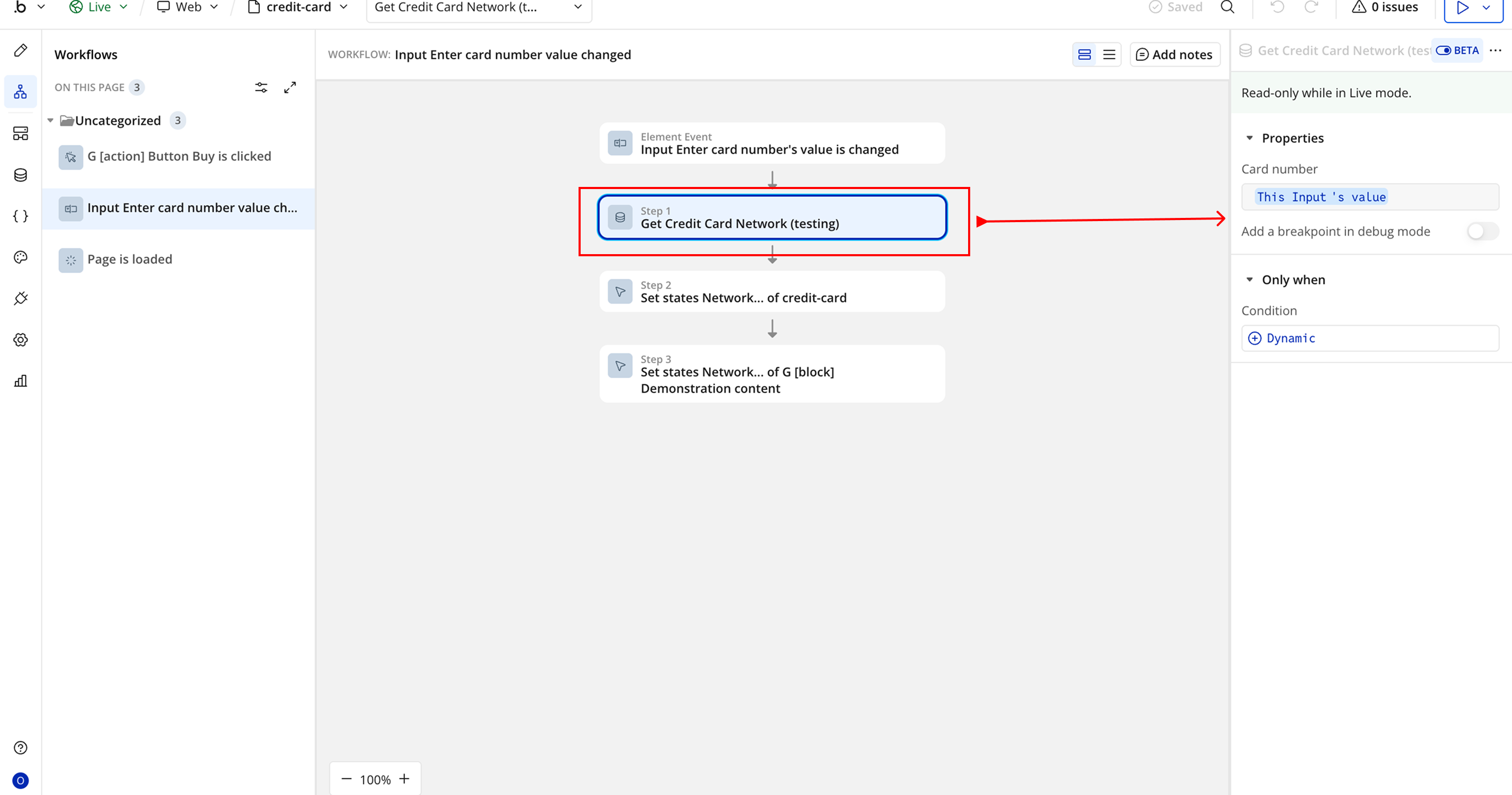
Task: Open the Data tab database icon
Action: tap(20, 175)
